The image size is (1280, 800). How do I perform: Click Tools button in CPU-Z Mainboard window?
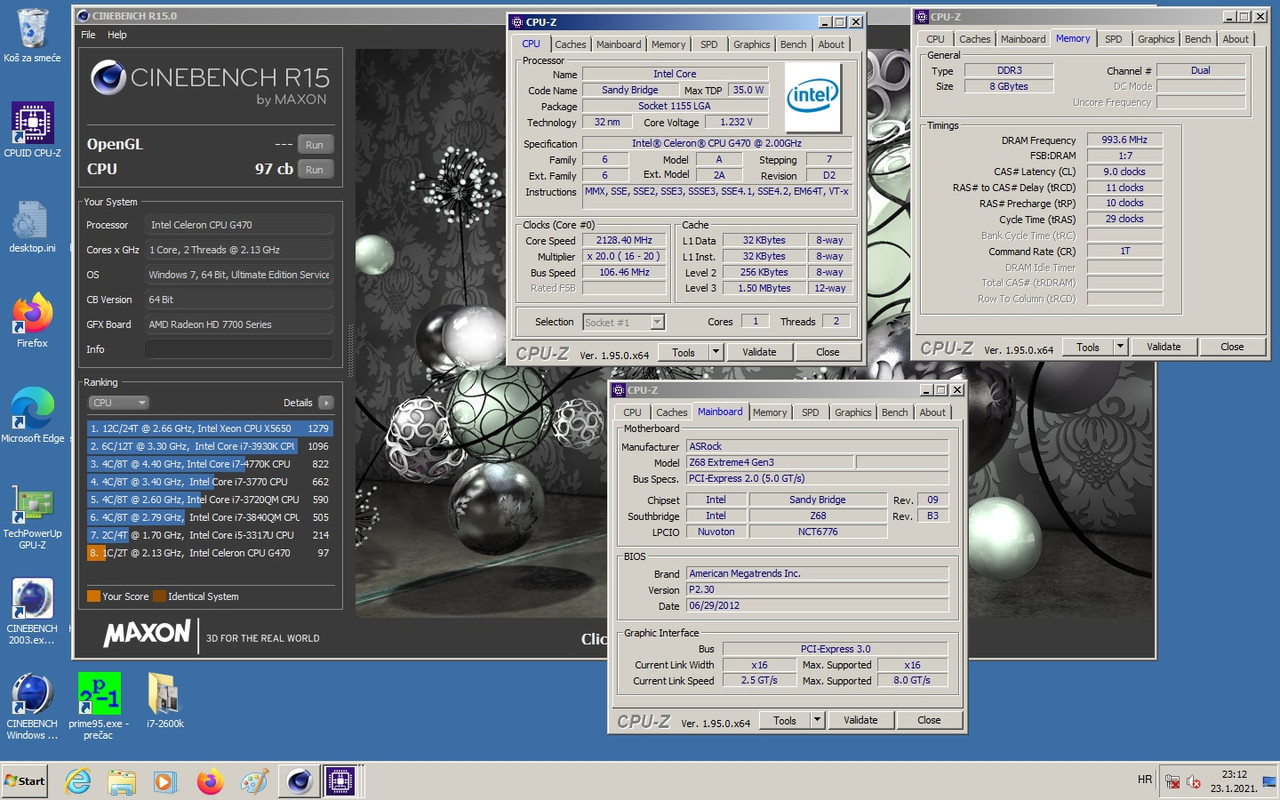click(784, 720)
